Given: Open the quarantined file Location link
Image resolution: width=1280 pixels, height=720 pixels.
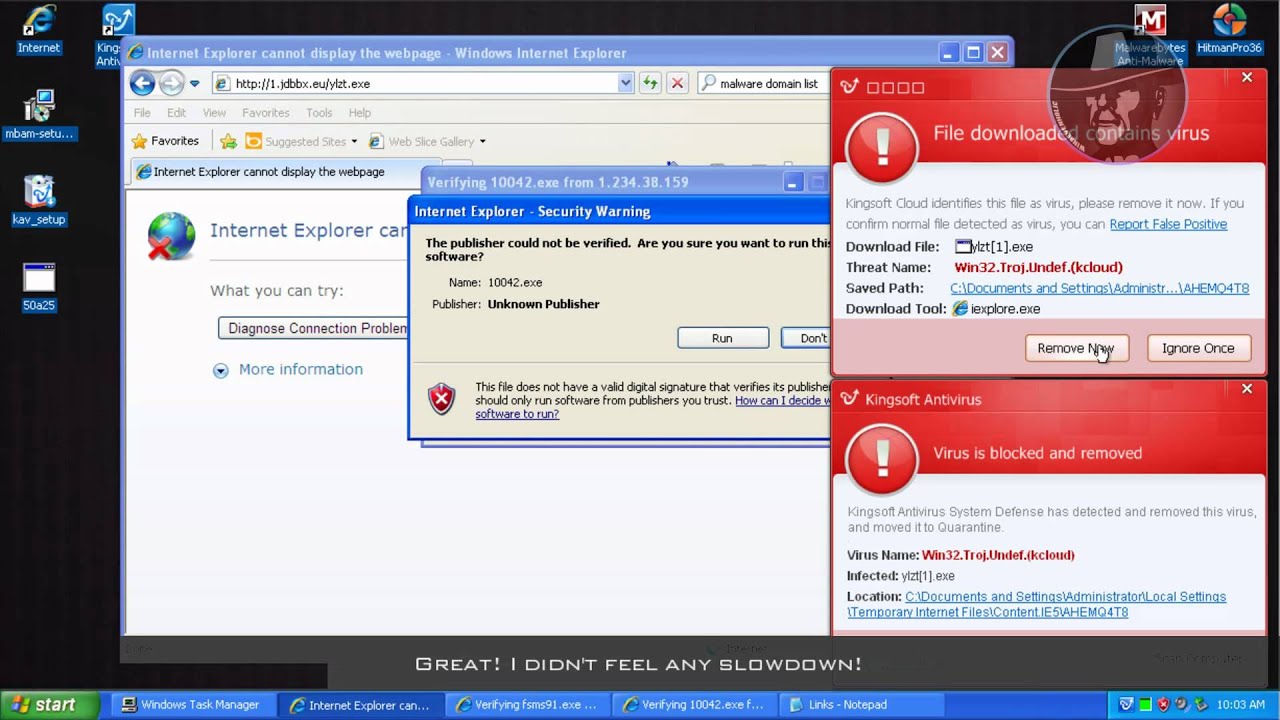Looking at the screenshot, I should (x=1036, y=604).
